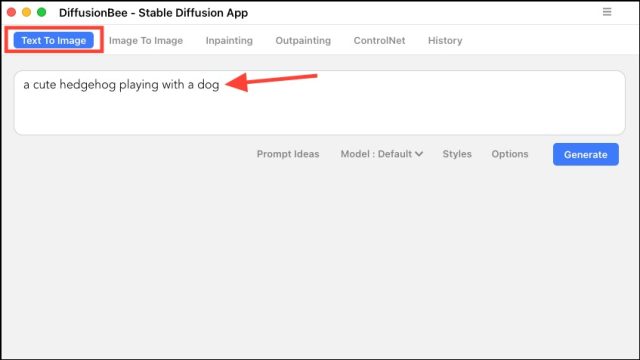Click the DiffusionBee window title text
640x360 pixels.
coord(153,13)
